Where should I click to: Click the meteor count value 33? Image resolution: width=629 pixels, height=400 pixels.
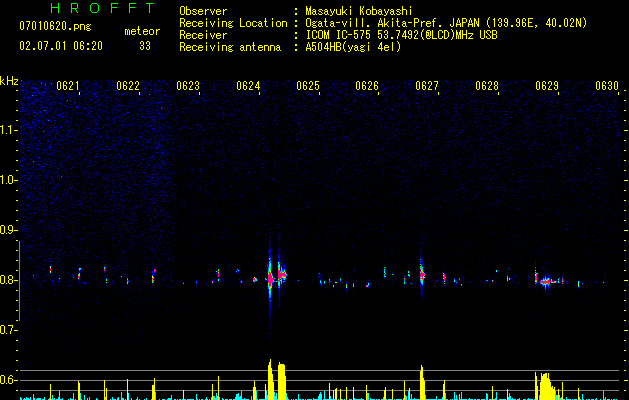coord(145,46)
